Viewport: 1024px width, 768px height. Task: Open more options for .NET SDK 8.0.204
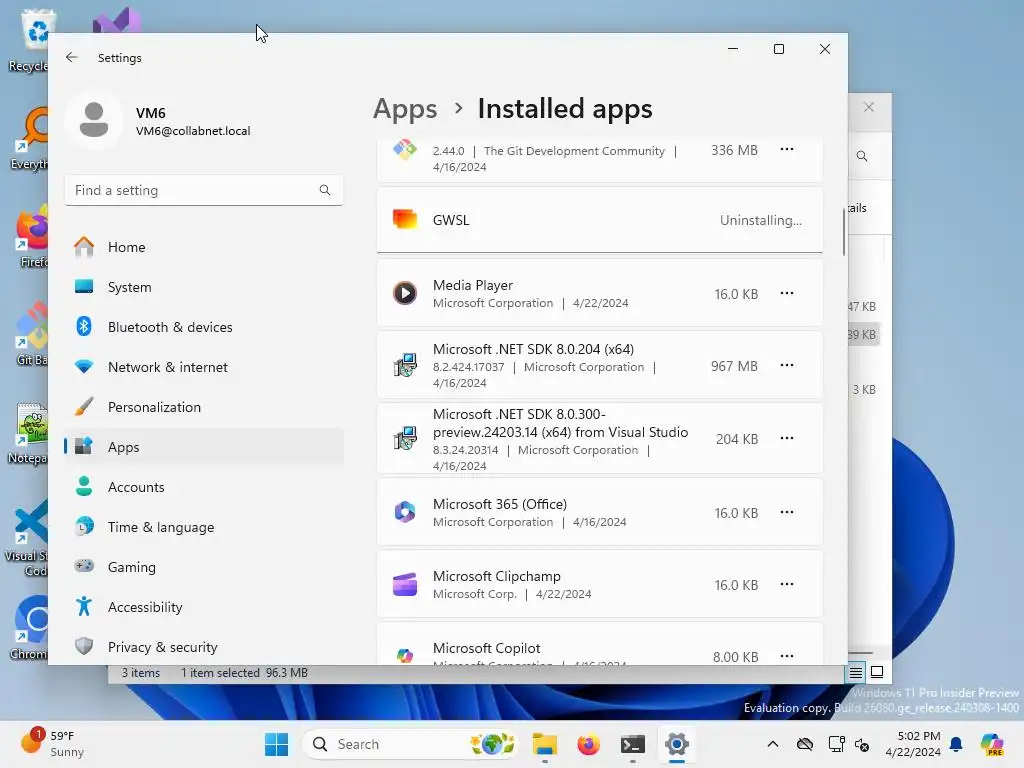(x=787, y=365)
